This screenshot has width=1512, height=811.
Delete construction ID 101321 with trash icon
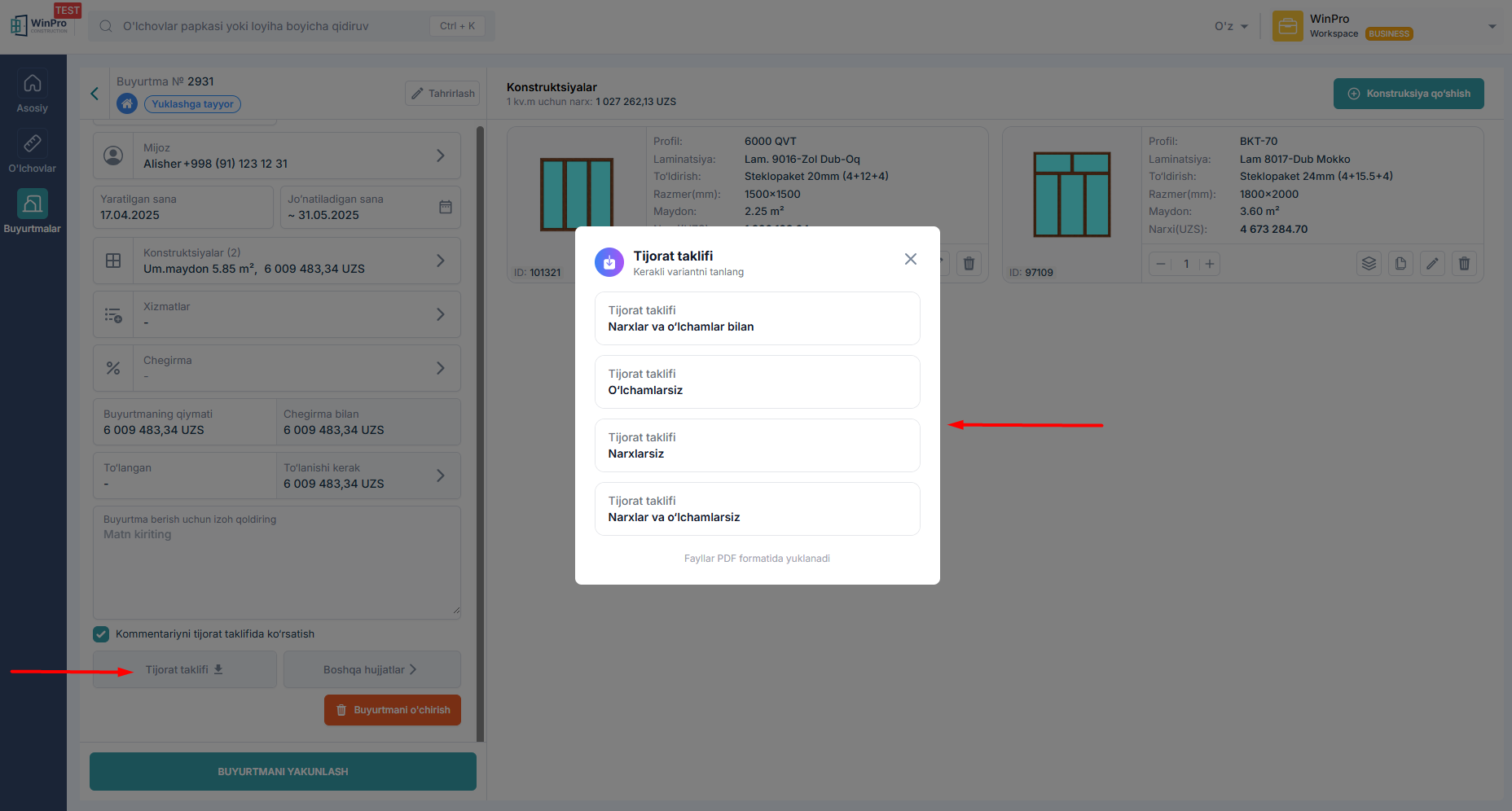[x=969, y=264]
